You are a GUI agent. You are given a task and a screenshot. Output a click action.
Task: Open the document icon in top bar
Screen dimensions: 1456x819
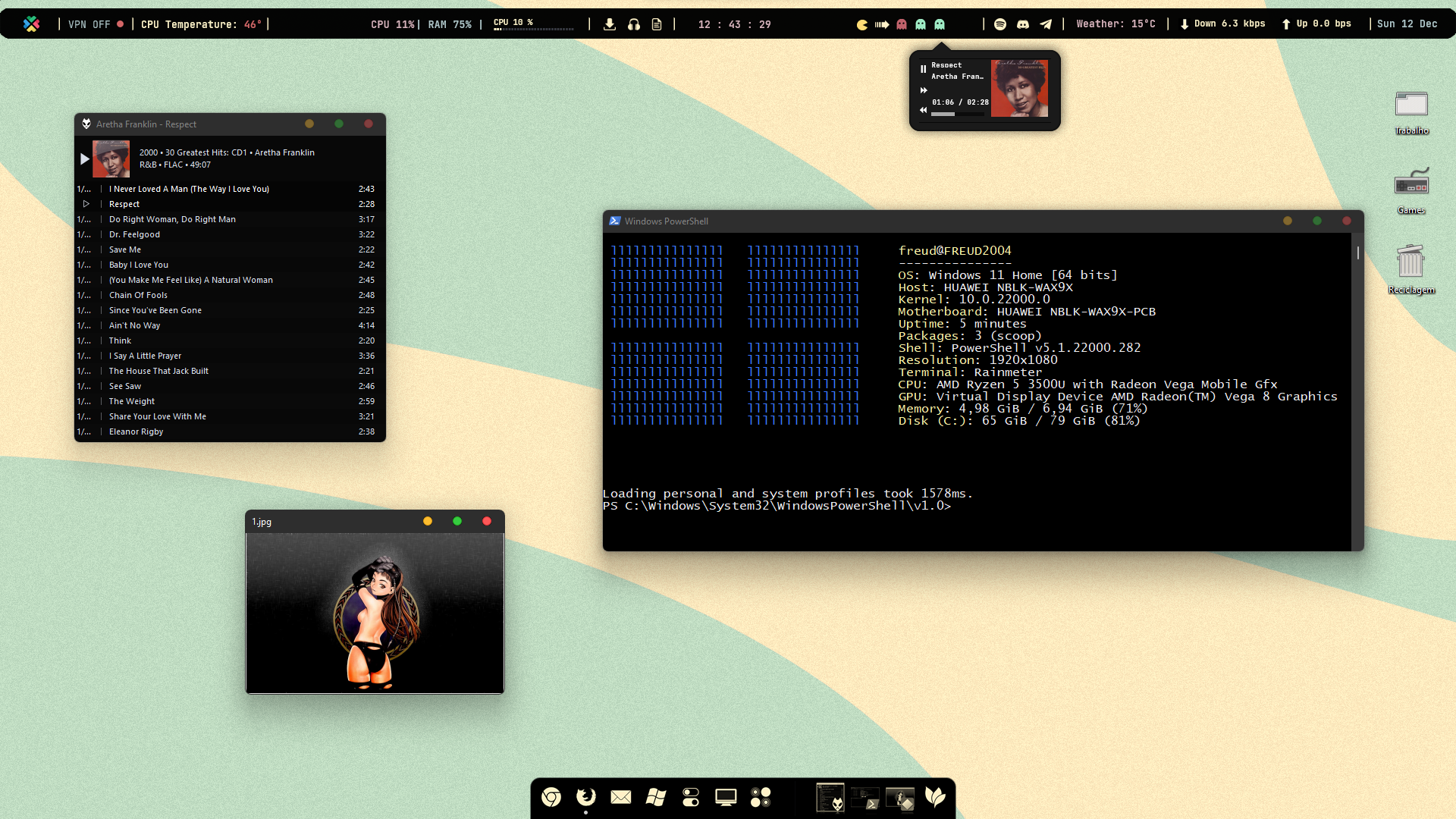click(x=657, y=24)
